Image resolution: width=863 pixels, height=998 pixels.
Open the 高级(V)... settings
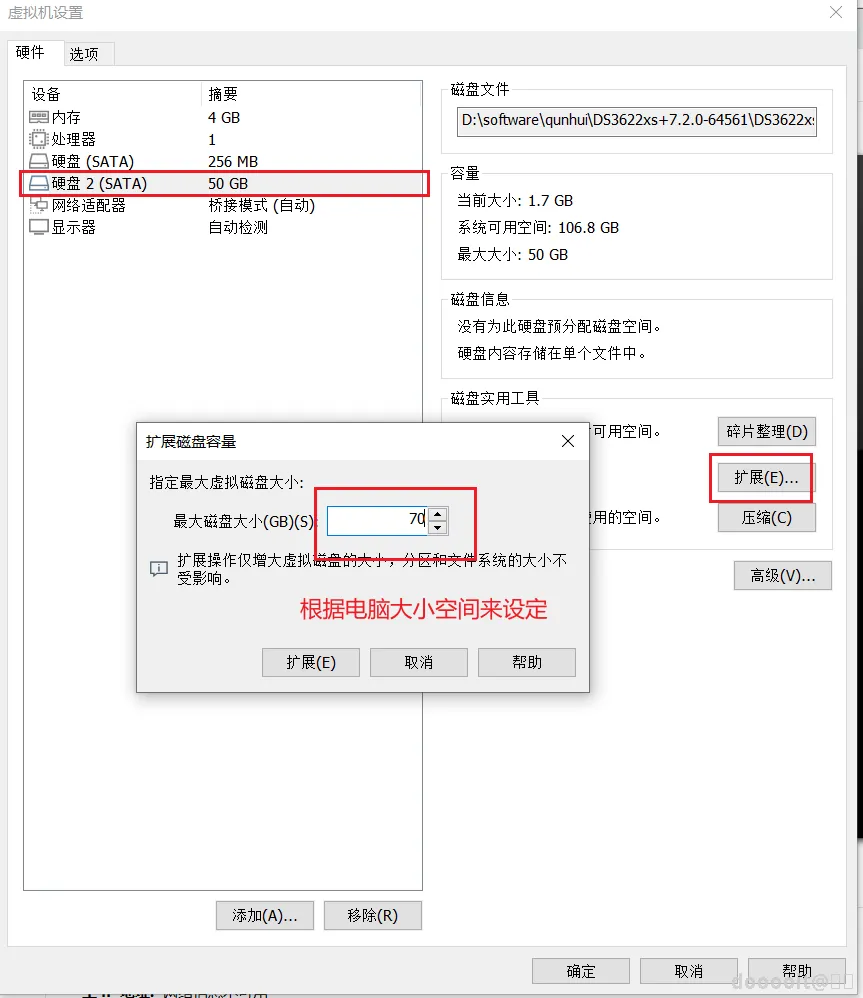tap(782, 575)
